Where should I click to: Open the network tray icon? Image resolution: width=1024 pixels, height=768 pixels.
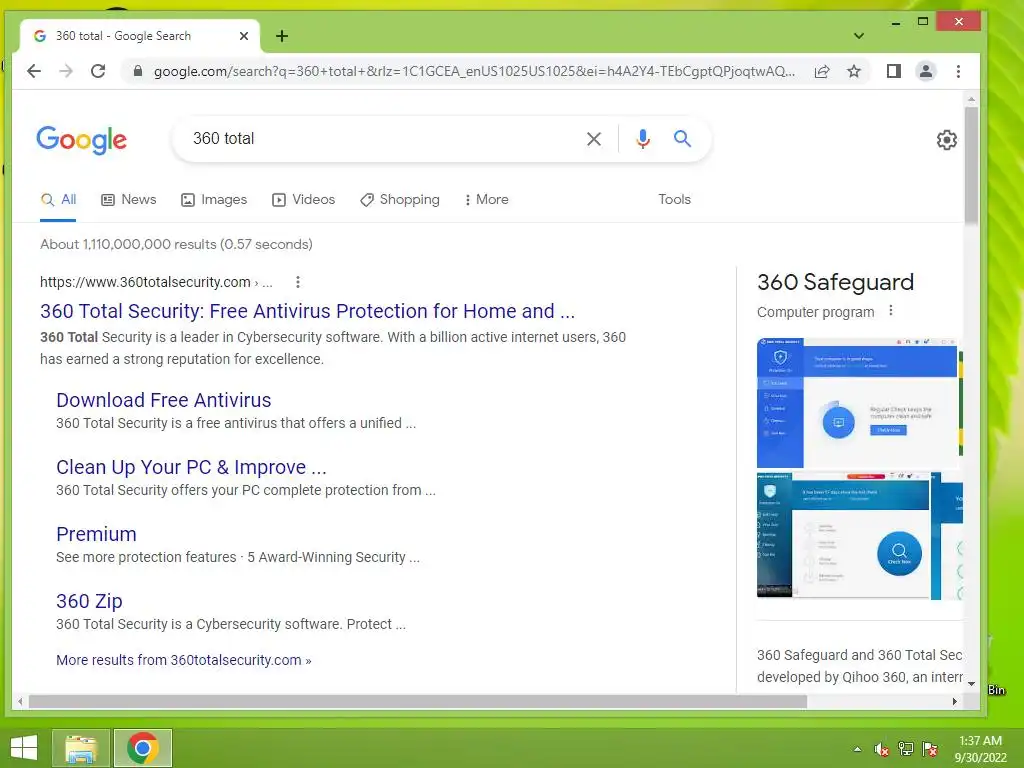coord(906,749)
